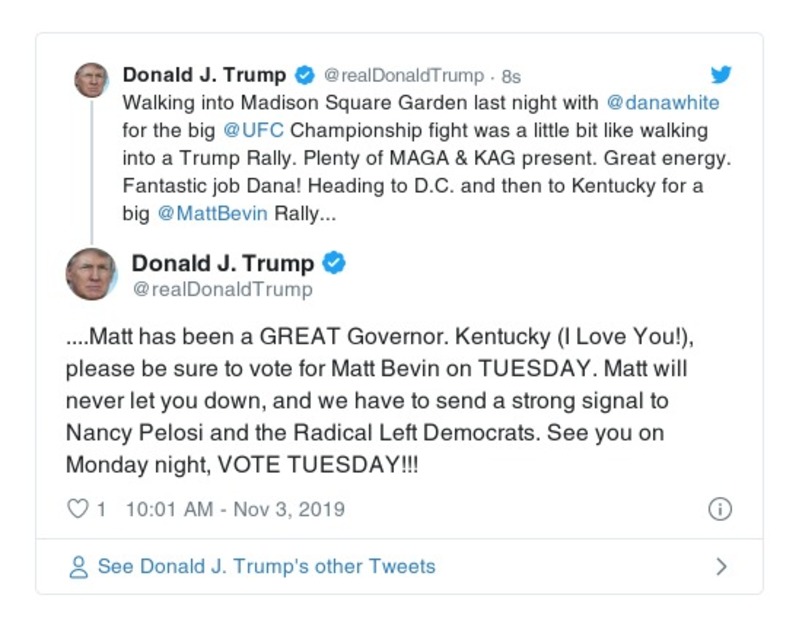Open the Twitter Ads info icon
This screenshot has height=630, width=799.
click(x=719, y=509)
